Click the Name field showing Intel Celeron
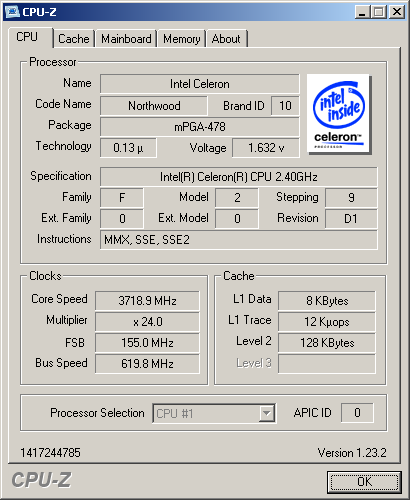This screenshot has width=410, height=500. click(200, 84)
